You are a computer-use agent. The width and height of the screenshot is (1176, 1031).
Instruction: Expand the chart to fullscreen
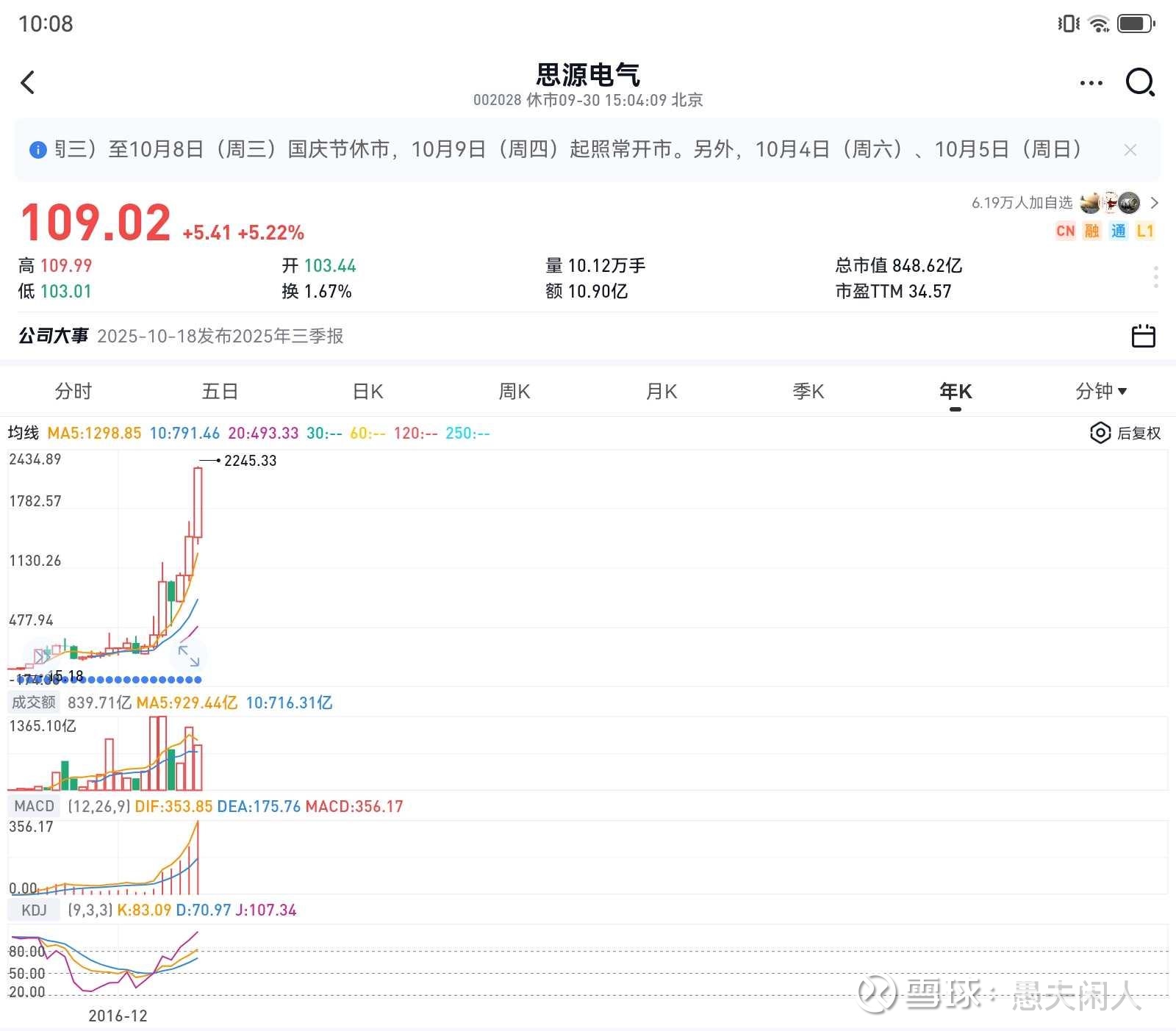pyautogui.click(x=189, y=655)
